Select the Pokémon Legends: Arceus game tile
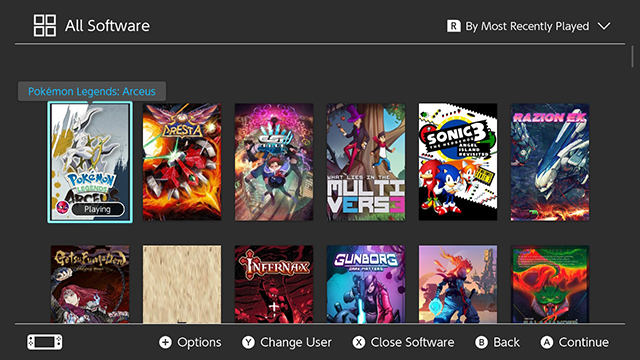 coord(90,162)
